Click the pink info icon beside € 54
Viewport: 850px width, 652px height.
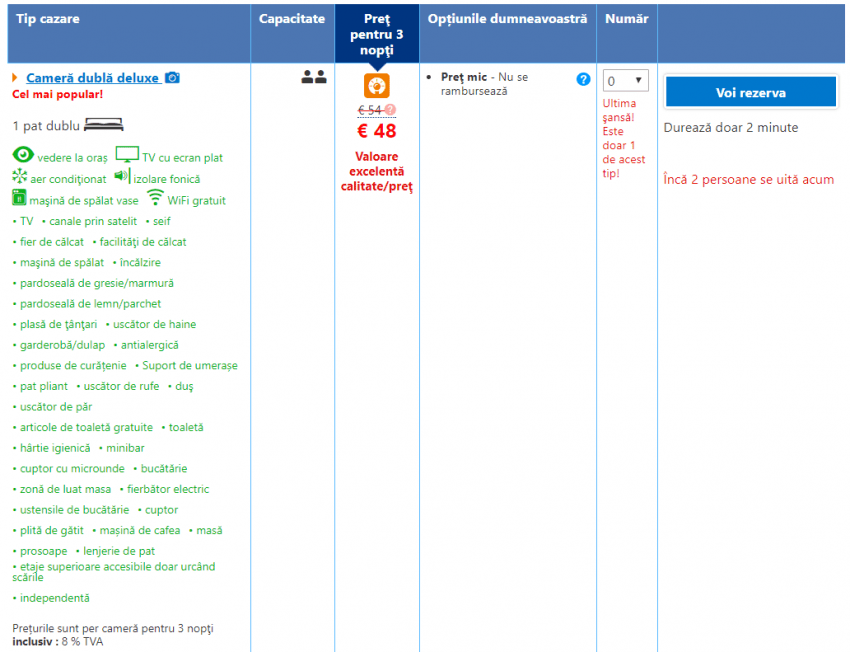(391, 110)
